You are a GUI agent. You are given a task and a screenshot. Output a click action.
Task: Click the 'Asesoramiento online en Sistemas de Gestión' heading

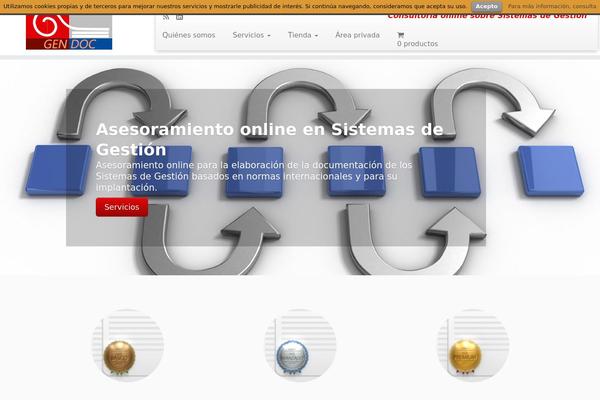(x=270, y=138)
